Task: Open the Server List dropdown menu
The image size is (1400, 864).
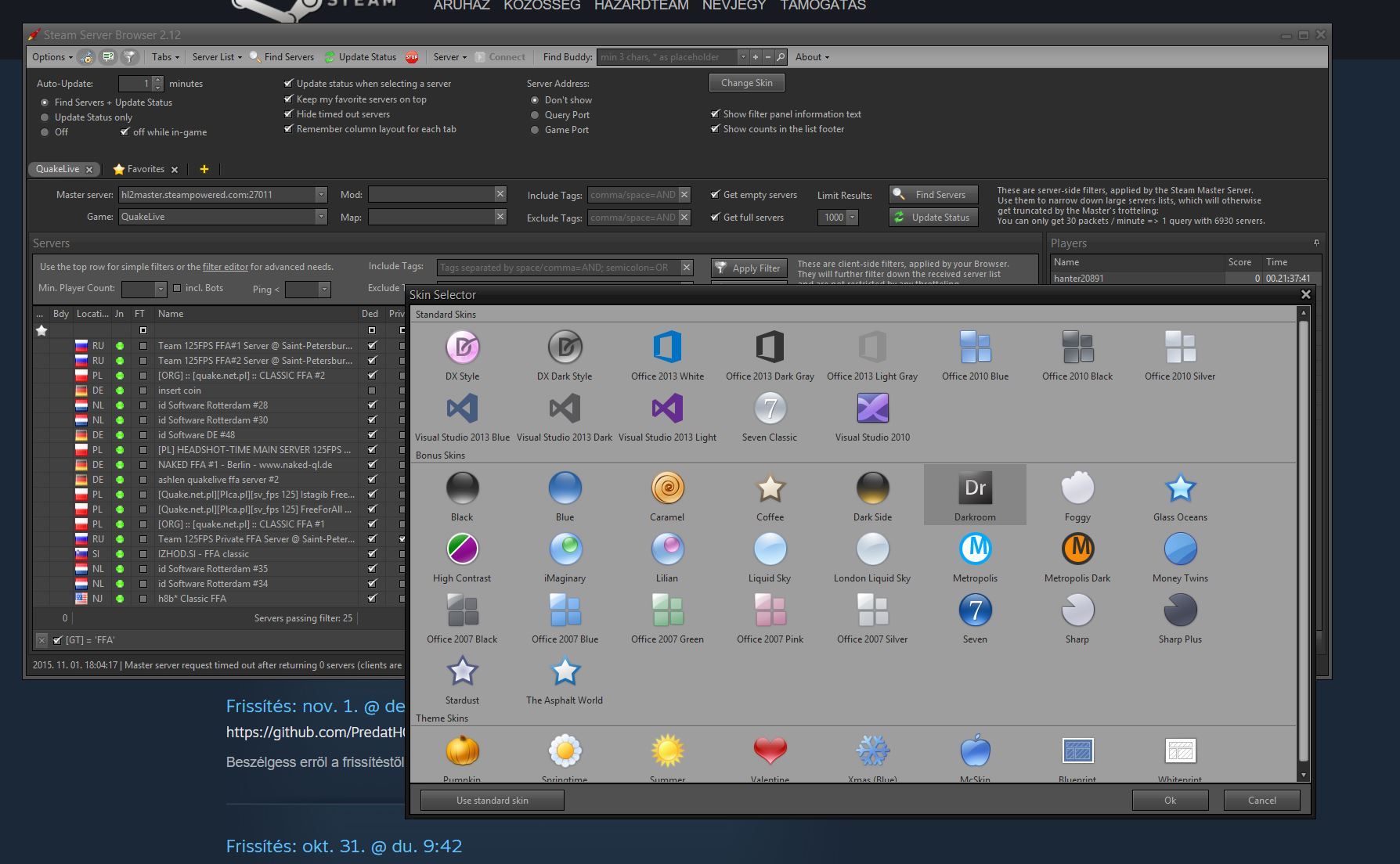Action: click(217, 57)
